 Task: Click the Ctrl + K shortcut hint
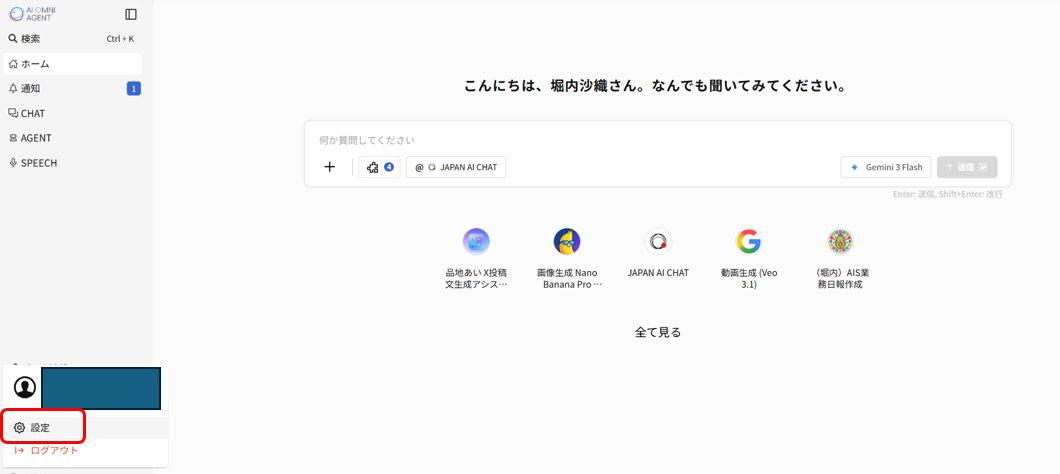120,39
